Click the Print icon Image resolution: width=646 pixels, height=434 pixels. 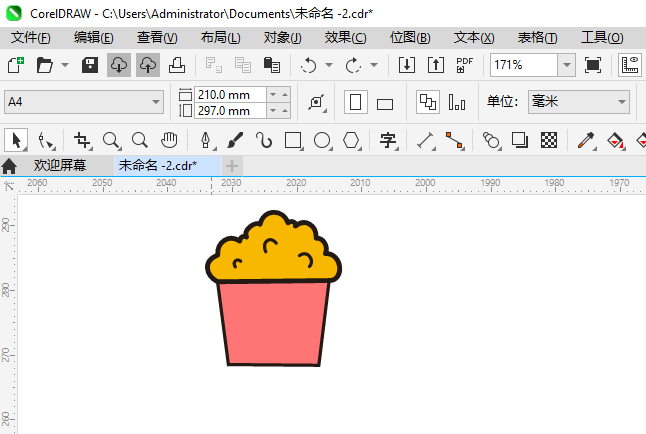[x=176, y=65]
